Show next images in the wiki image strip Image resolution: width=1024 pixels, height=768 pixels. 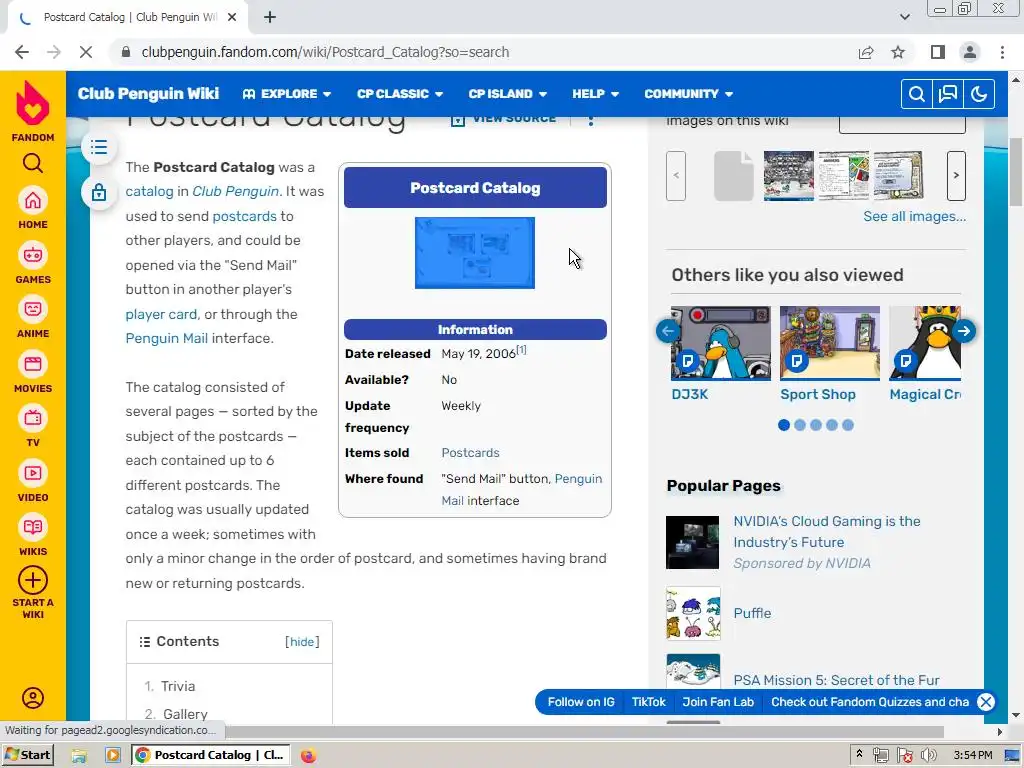[x=956, y=176]
